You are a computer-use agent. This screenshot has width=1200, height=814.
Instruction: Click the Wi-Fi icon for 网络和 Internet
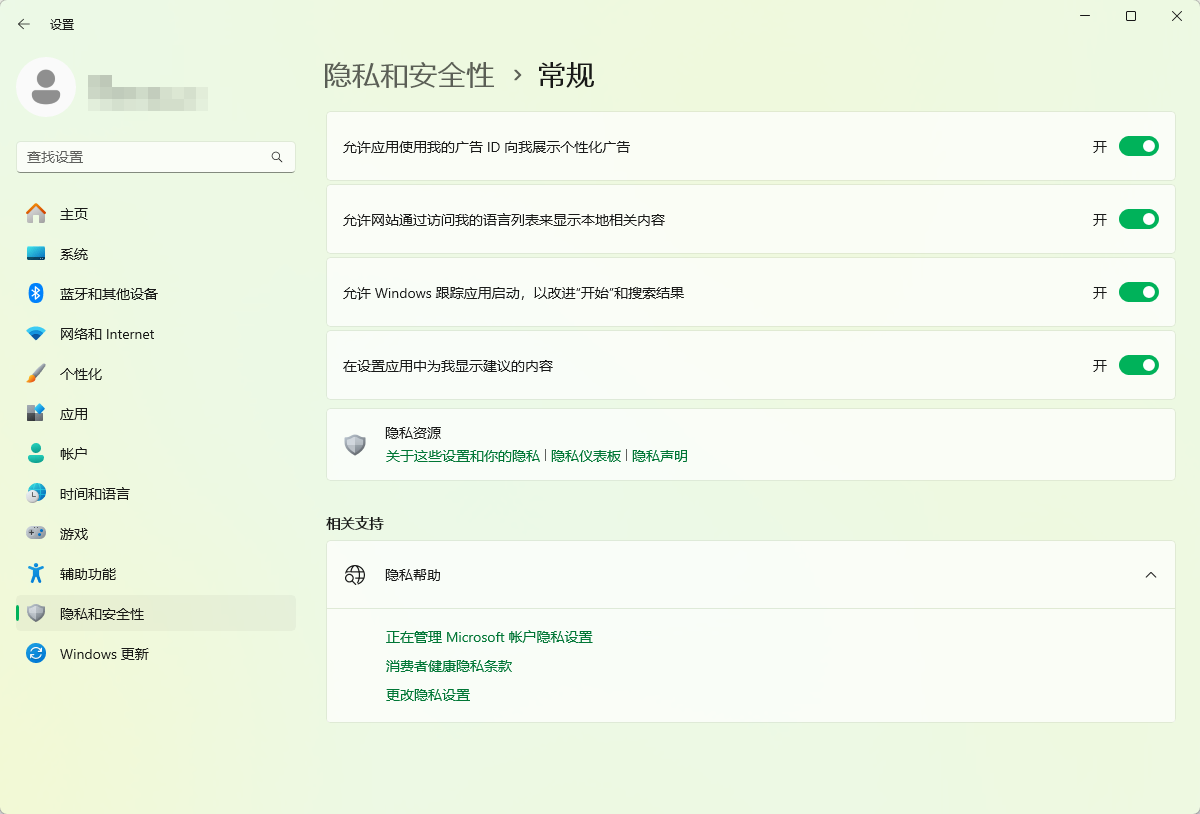36,334
